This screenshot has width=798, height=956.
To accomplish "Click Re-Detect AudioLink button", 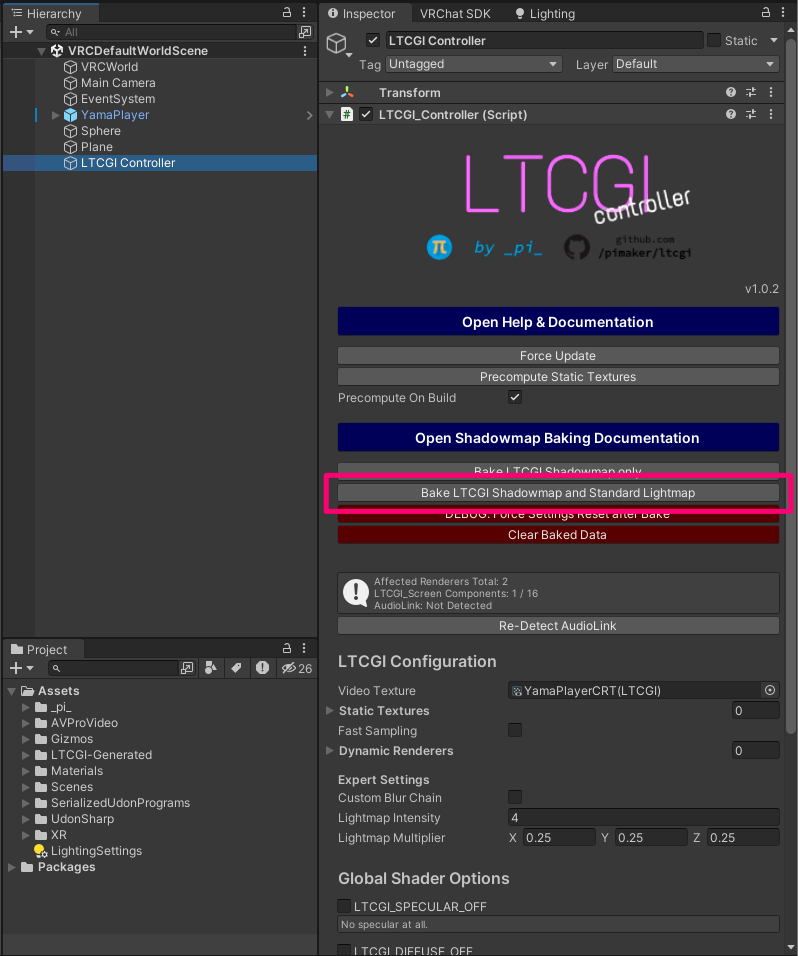I will point(558,626).
